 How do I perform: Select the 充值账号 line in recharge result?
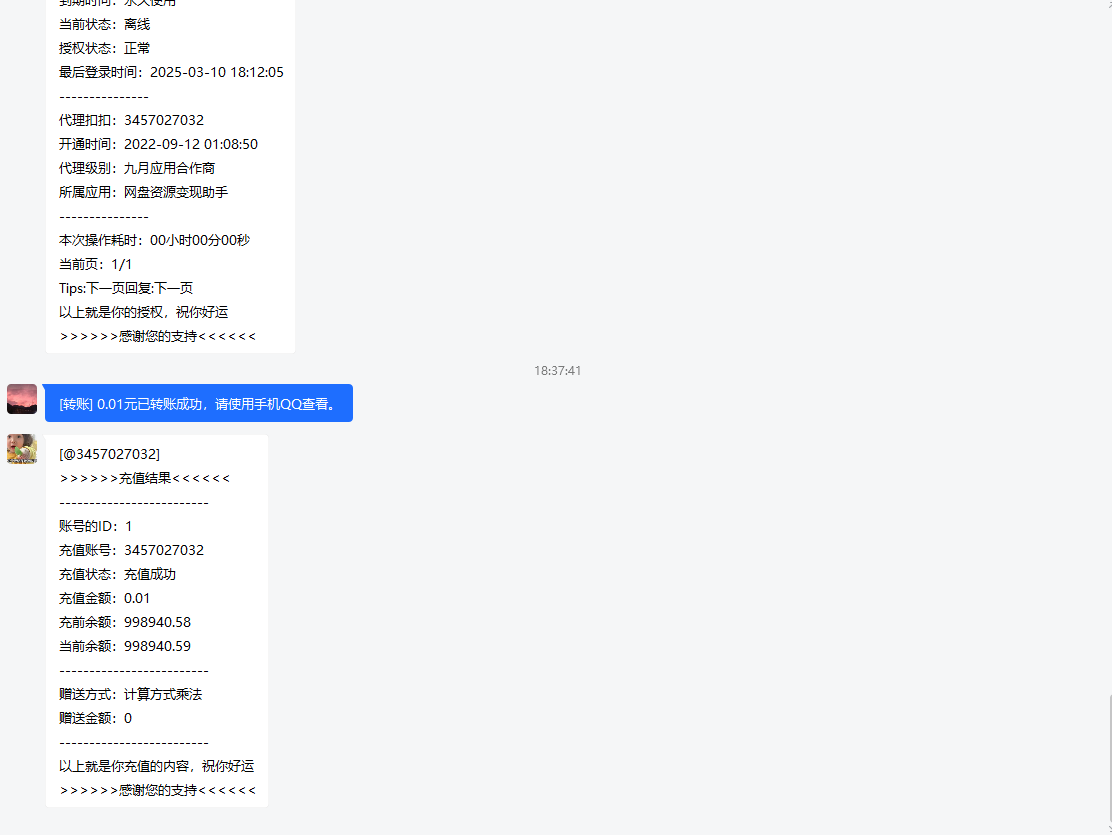[131, 550]
